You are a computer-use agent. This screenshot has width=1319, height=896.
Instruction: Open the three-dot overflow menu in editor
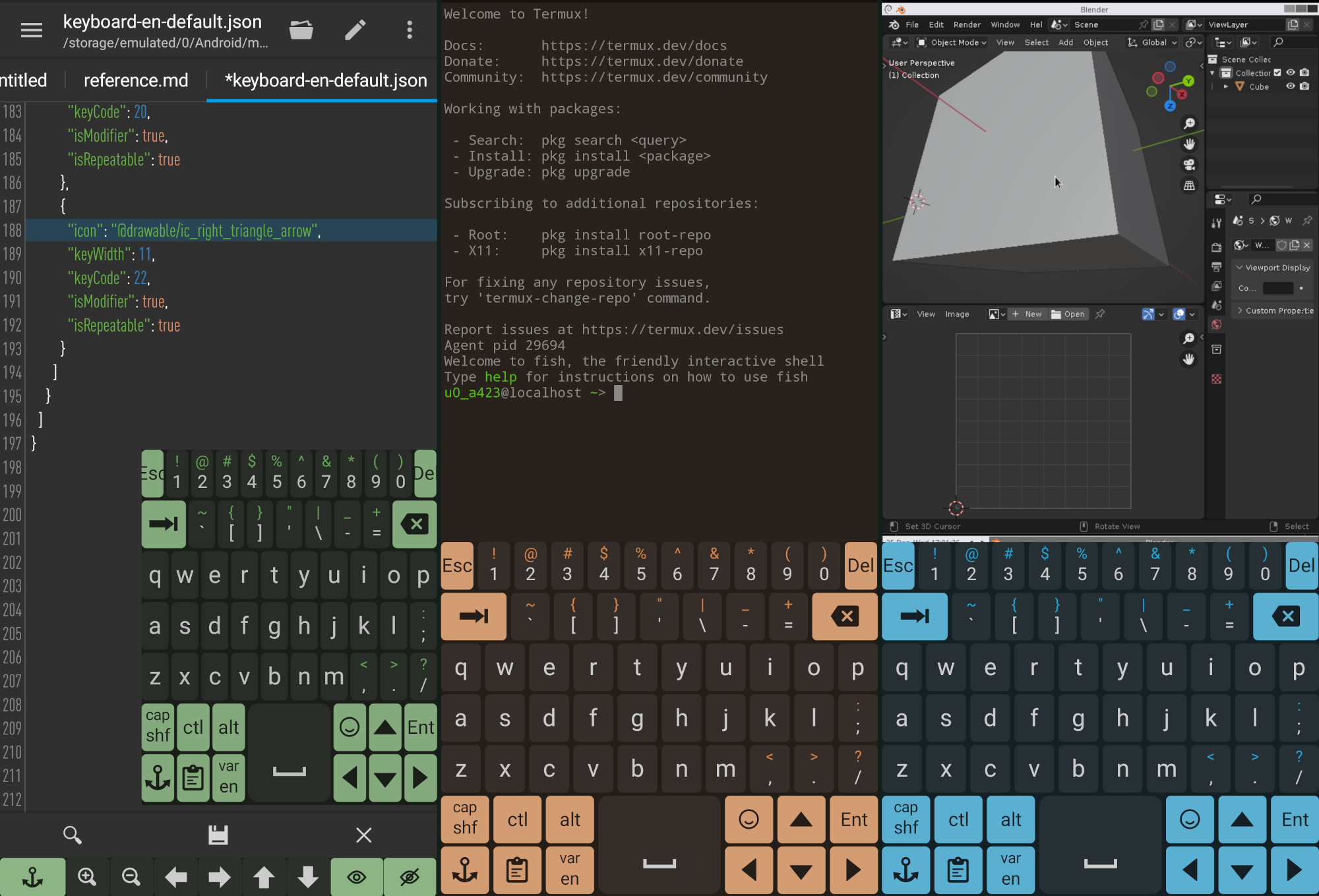click(x=410, y=30)
